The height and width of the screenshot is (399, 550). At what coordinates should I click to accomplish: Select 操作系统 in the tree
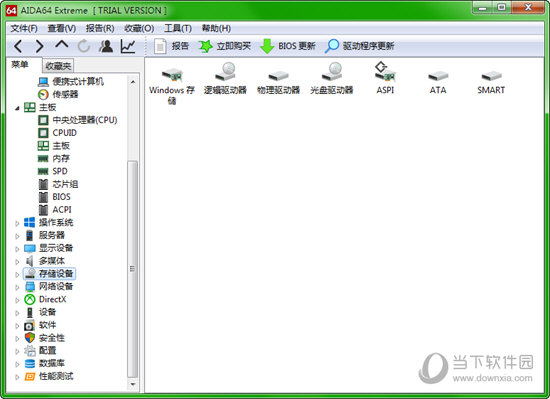(56, 222)
